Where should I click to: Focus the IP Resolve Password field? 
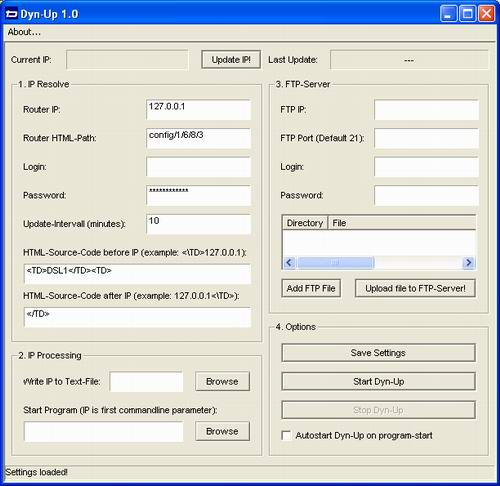click(198, 196)
